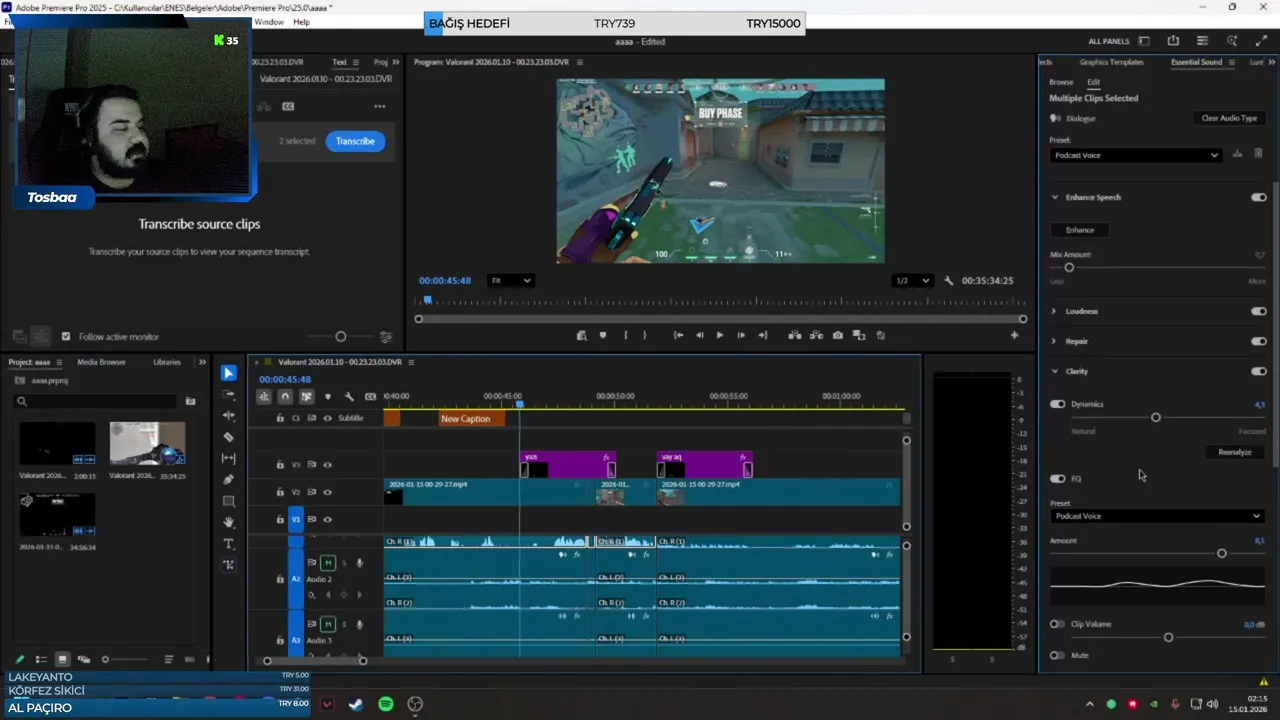Open Quick Export share icon

1173,41
